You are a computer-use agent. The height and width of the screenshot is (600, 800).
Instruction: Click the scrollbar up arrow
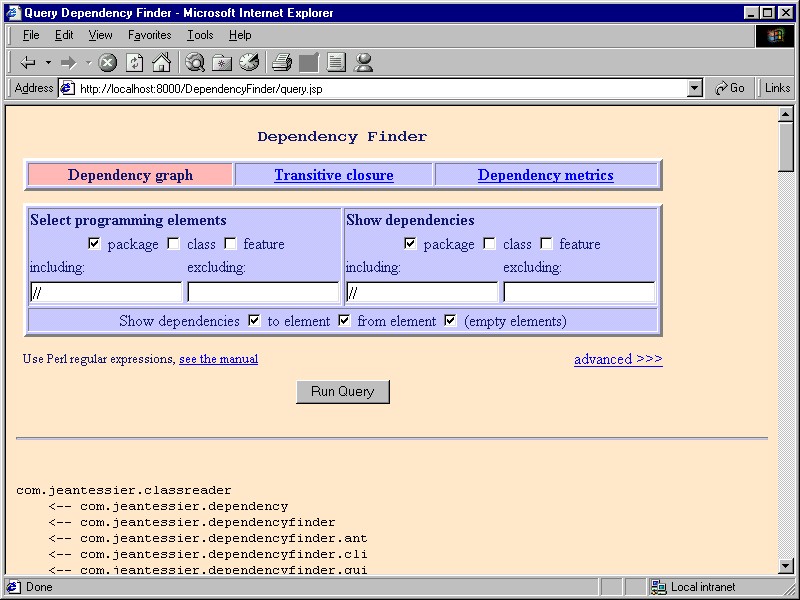pos(786,114)
